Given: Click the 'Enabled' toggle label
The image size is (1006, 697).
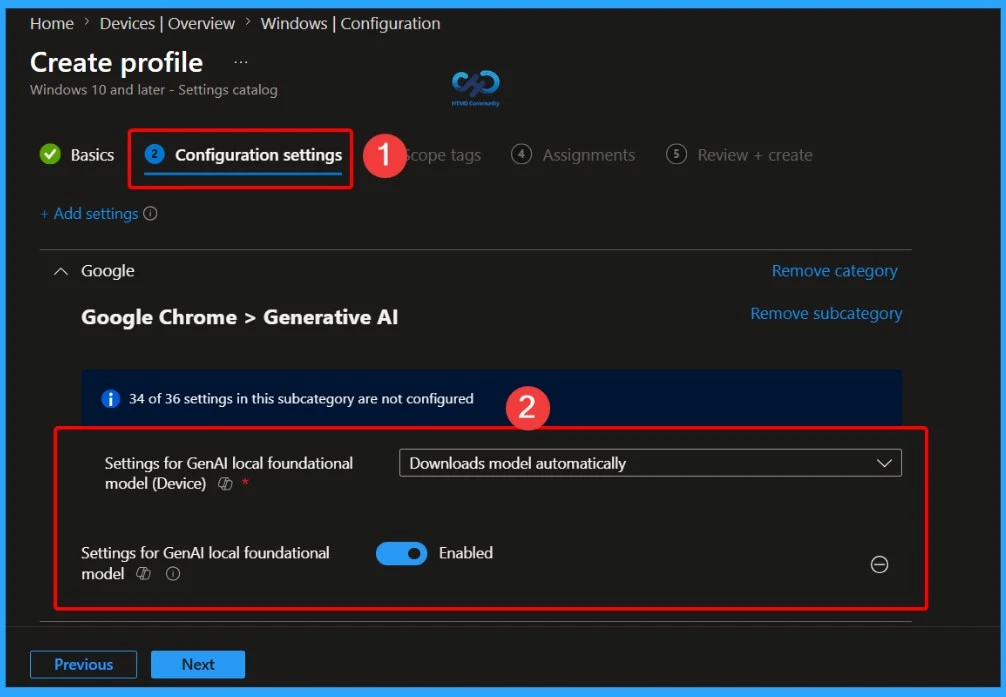Looking at the screenshot, I should pos(466,553).
